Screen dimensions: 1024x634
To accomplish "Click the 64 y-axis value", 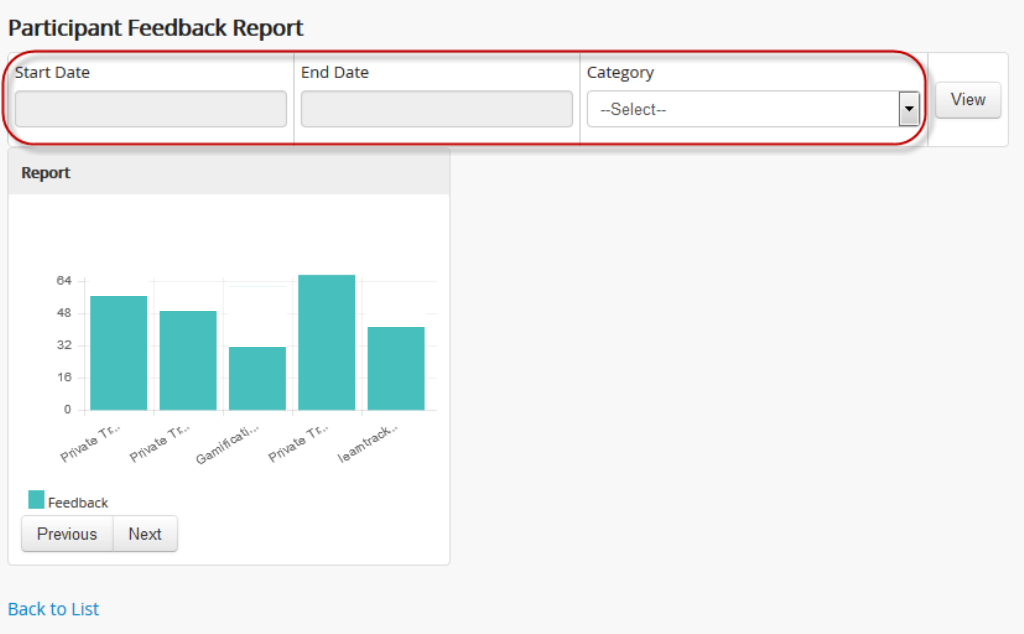I will (64, 281).
